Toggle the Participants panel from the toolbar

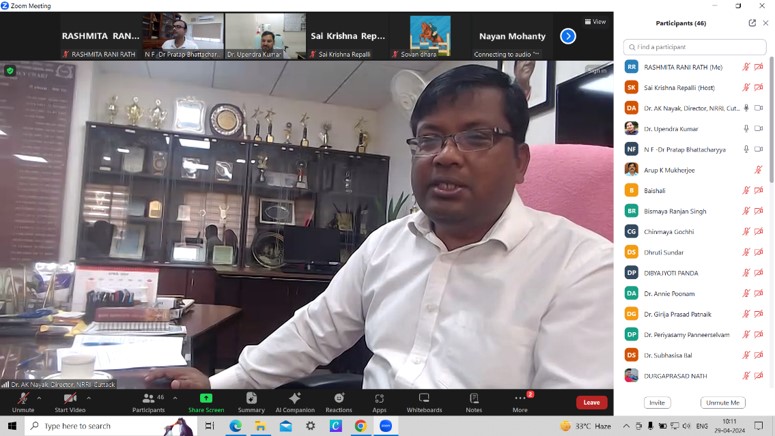148,401
